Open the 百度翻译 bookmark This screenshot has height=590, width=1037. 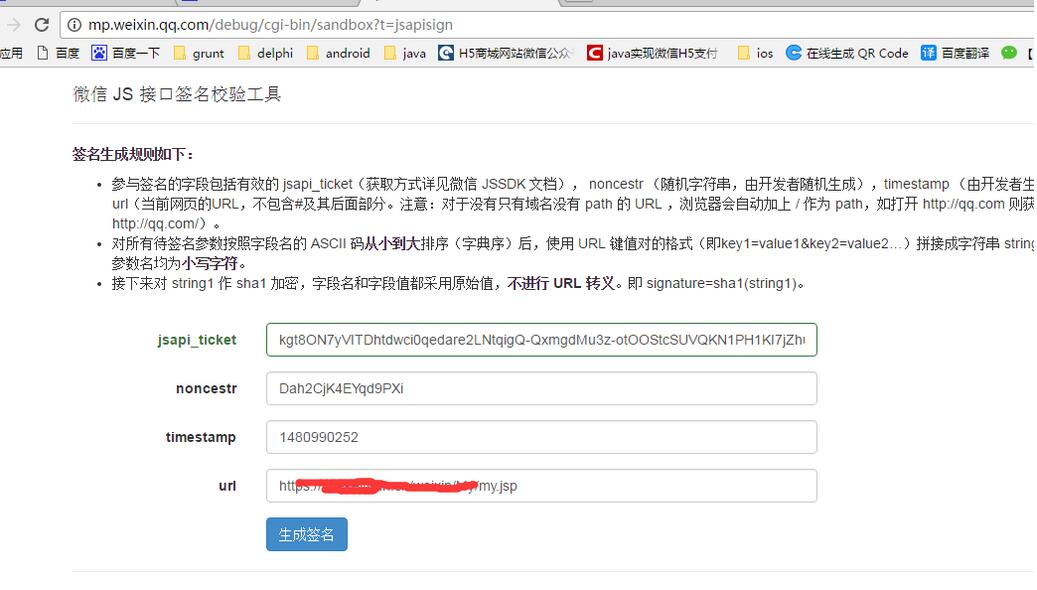coord(955,53)
